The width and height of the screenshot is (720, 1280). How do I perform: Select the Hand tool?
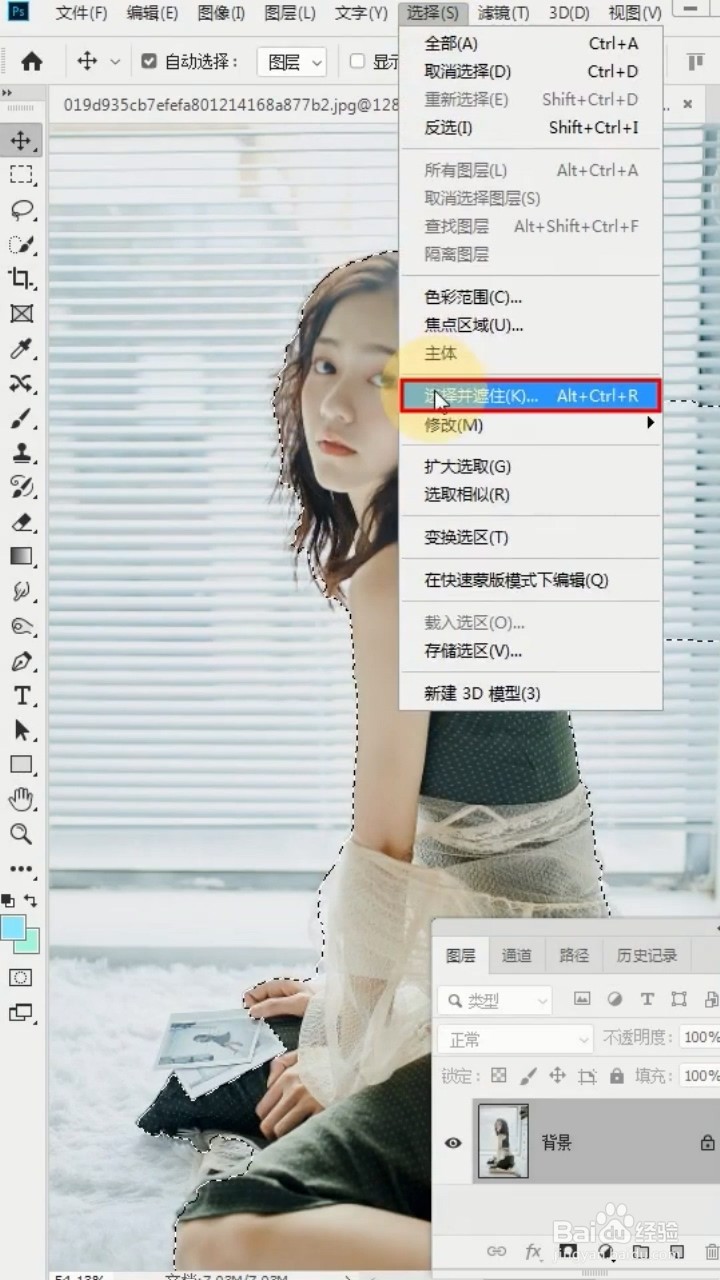pyautogui.click(x=21, y=799)
